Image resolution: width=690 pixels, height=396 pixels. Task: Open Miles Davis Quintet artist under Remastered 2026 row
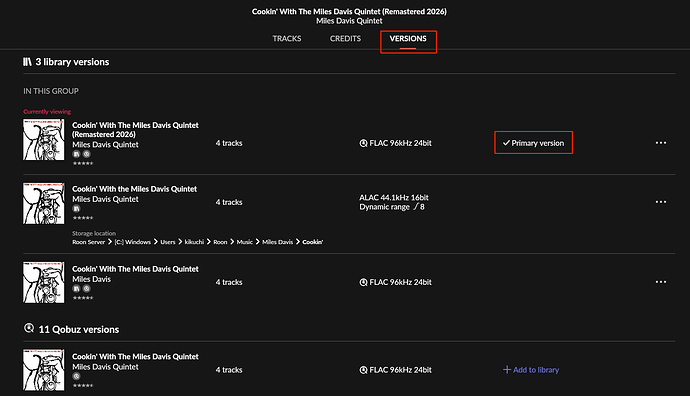pos(105,145)
